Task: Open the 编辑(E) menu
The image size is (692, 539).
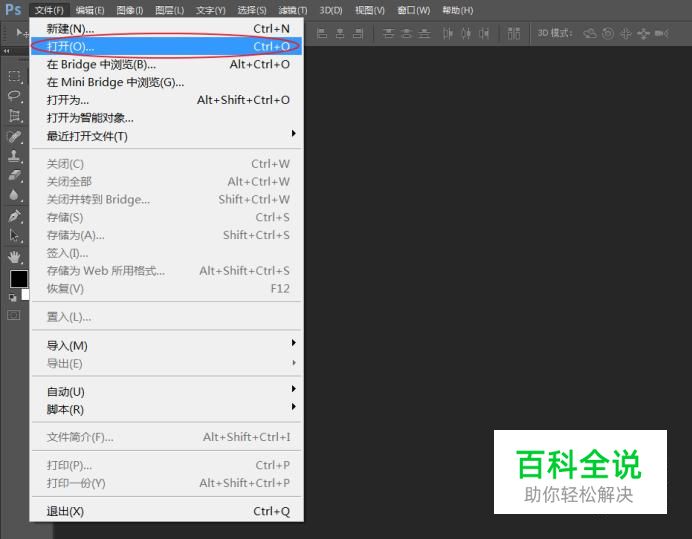Action: [x=90, y=10]
